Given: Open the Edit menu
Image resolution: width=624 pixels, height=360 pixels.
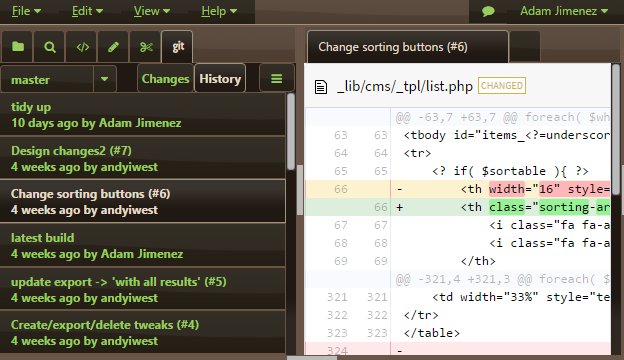Looking at the screenshot, I should tap(87, 11).
